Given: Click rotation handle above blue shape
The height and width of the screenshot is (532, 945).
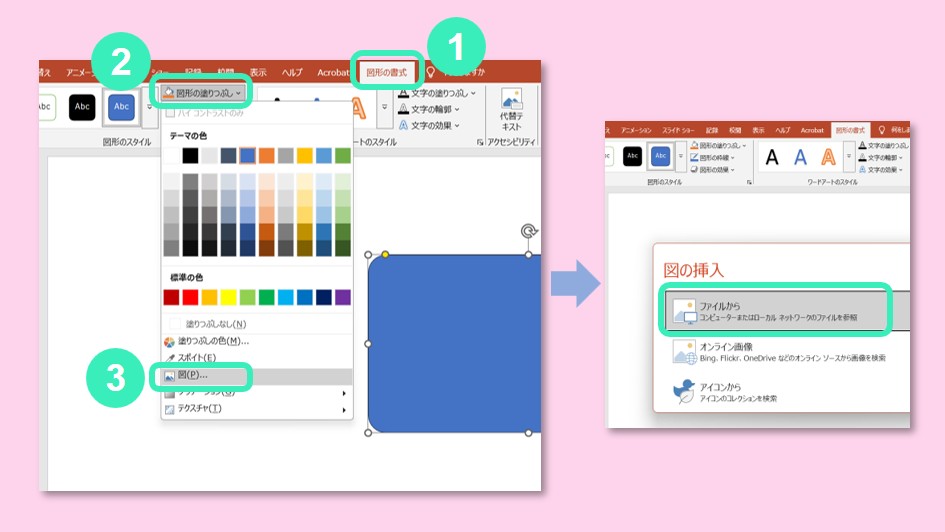Looking at the screenshot, I should (x=529, y=231).
